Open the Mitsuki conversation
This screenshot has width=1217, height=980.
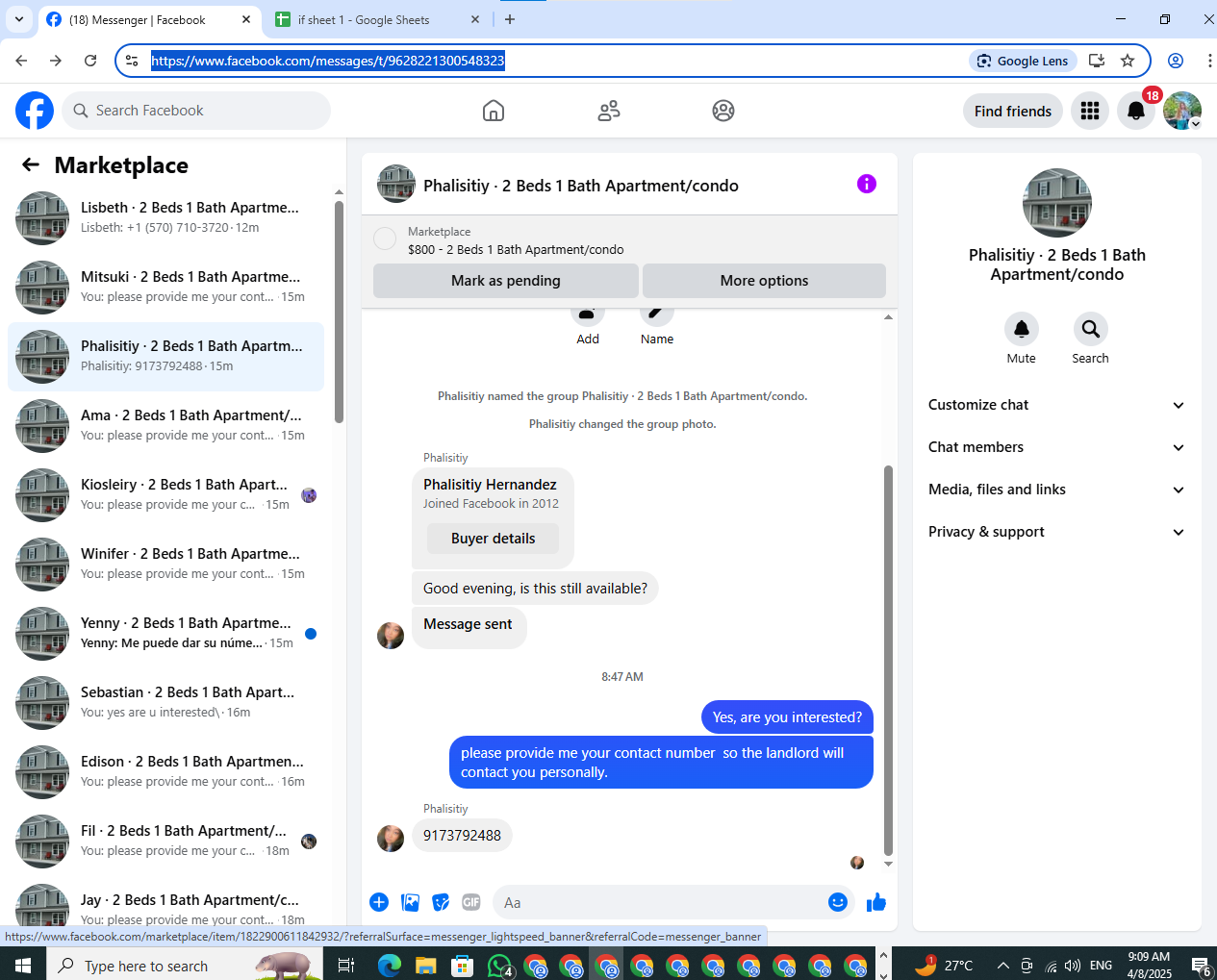[x=165, y=288]
